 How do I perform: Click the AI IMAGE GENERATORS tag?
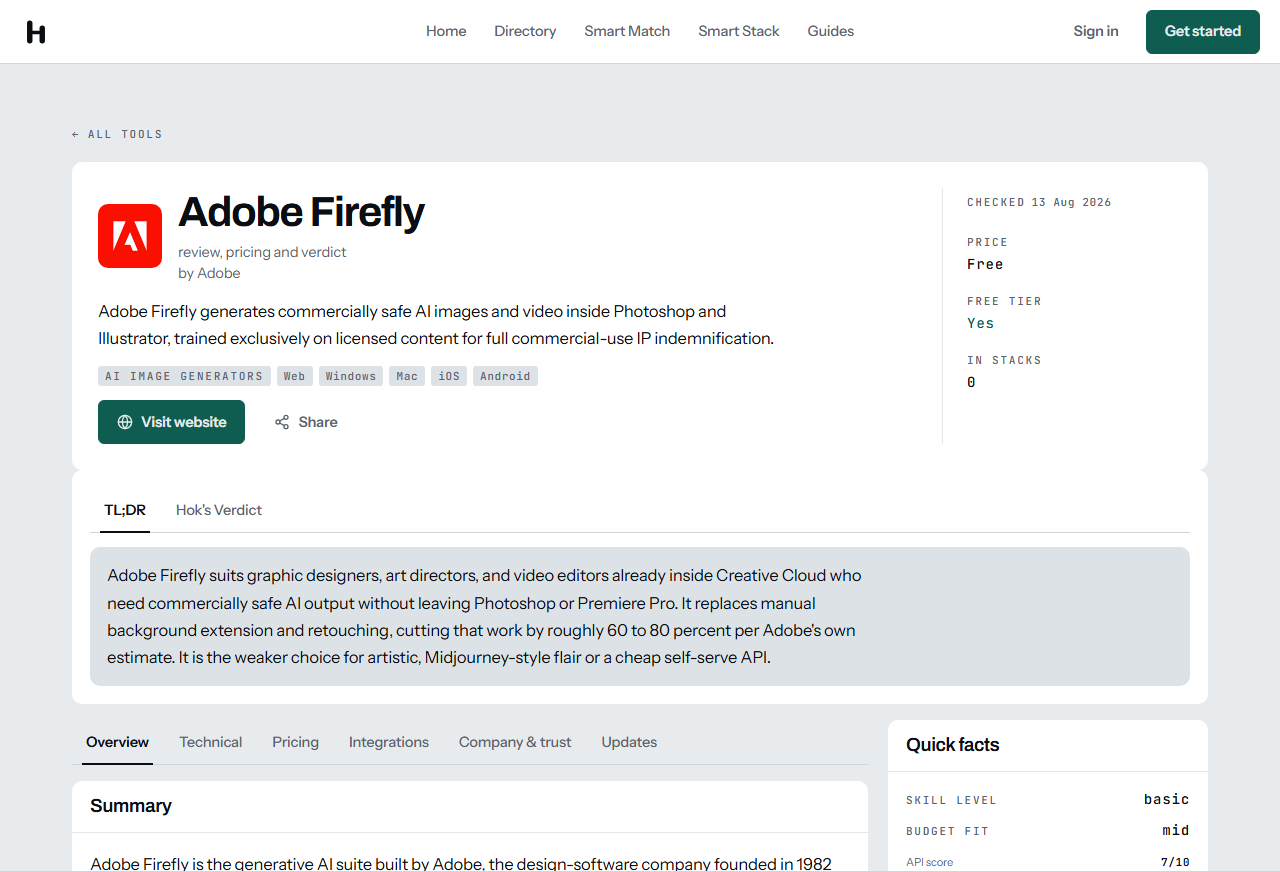click(x=184, y=376)
